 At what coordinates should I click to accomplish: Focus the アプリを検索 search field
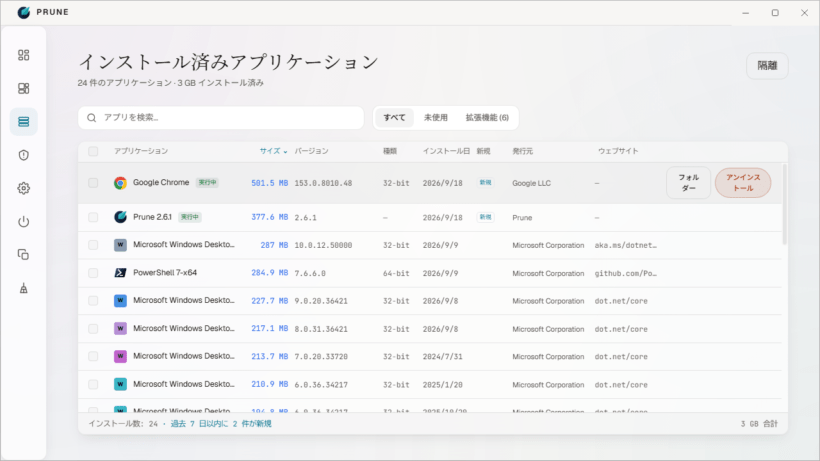click(221, 118)
